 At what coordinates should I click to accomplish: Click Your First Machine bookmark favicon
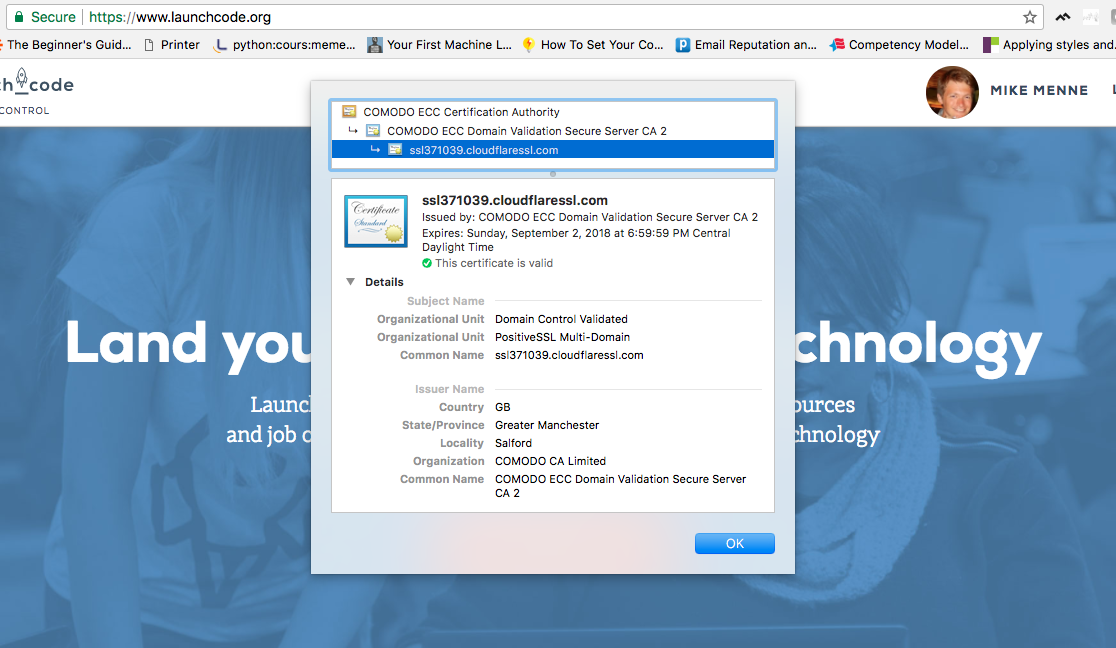[374, 45]
